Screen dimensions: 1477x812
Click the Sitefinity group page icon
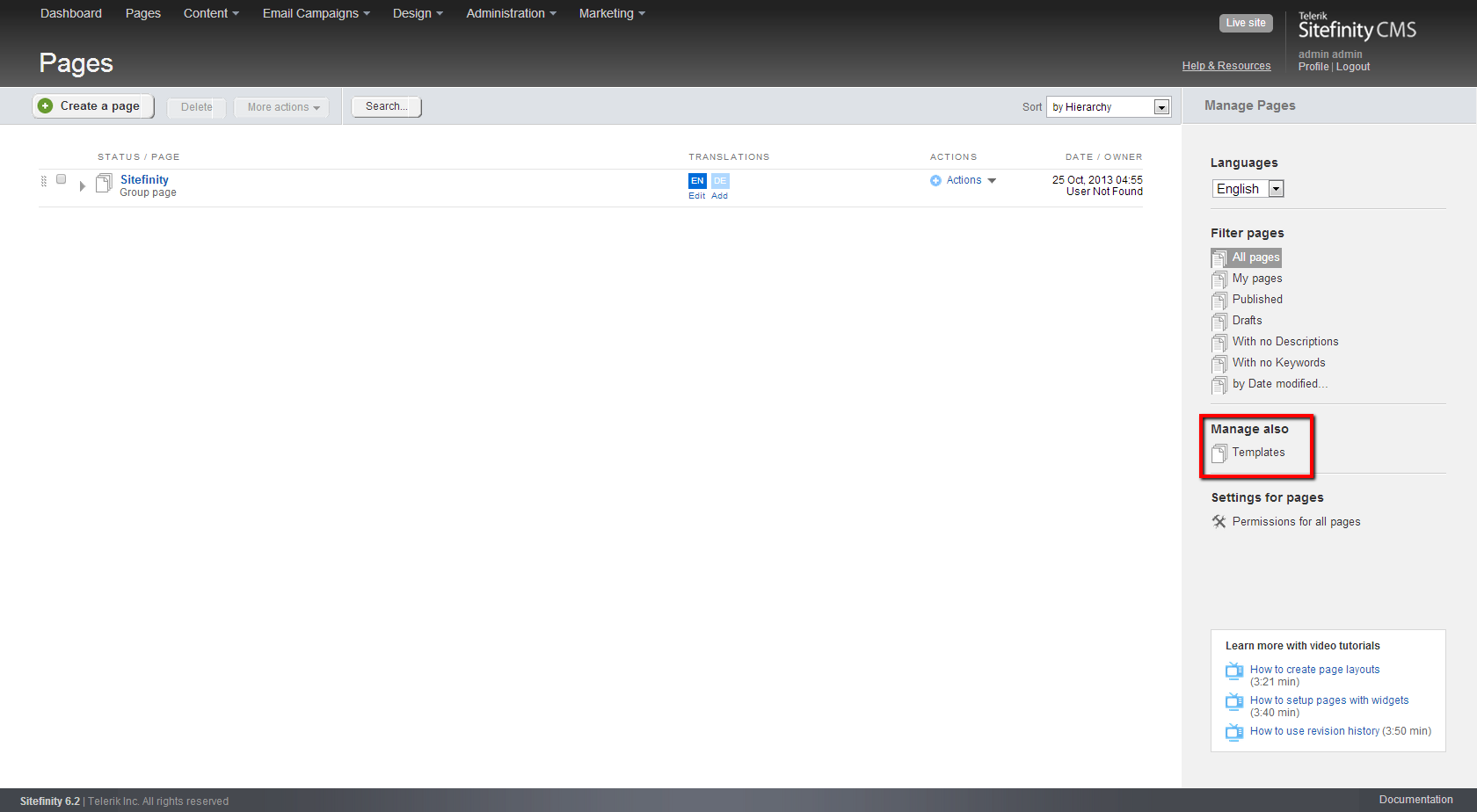[x=104, y=183]
